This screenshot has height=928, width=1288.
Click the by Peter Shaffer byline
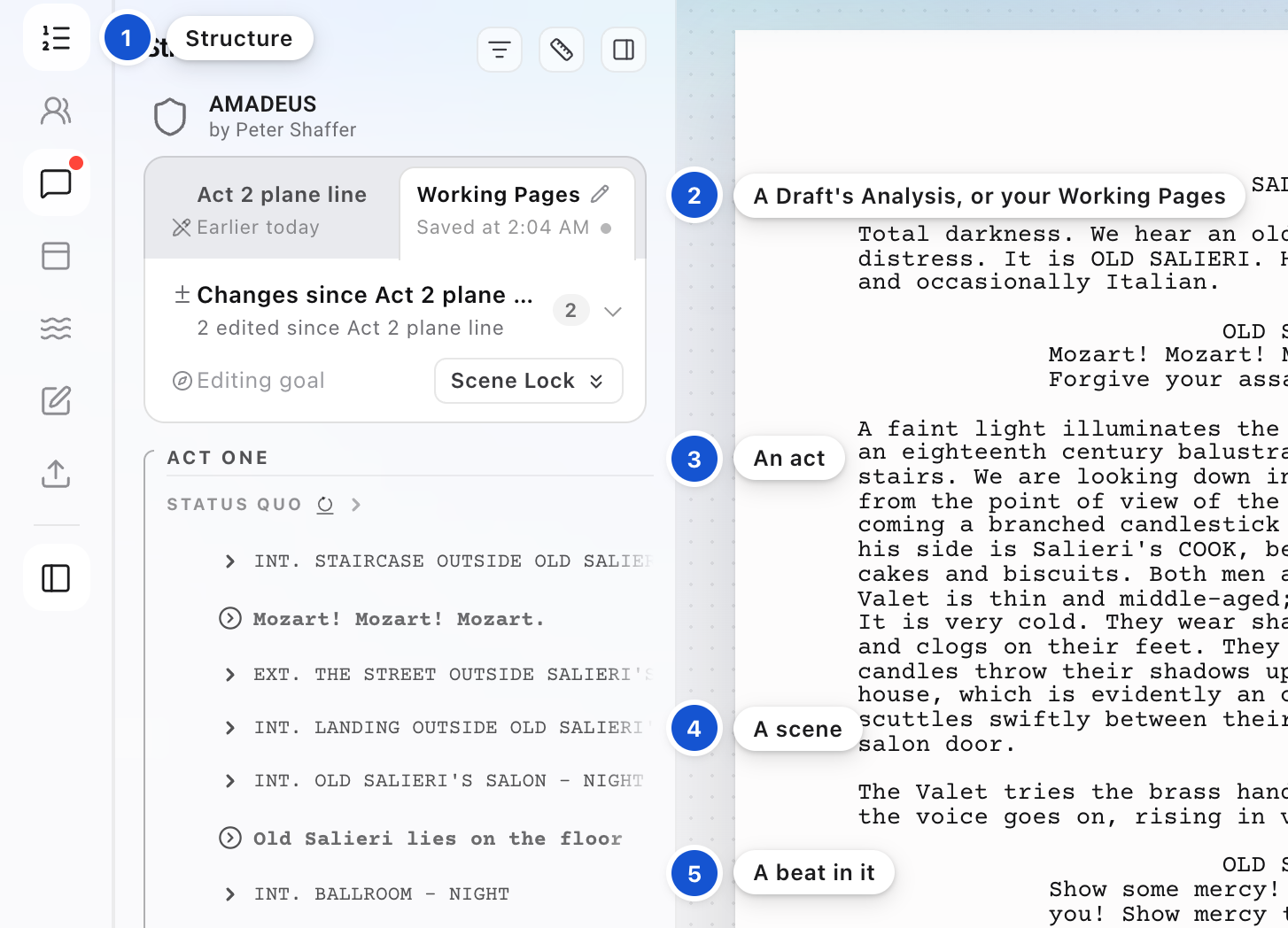coord(283,130)
